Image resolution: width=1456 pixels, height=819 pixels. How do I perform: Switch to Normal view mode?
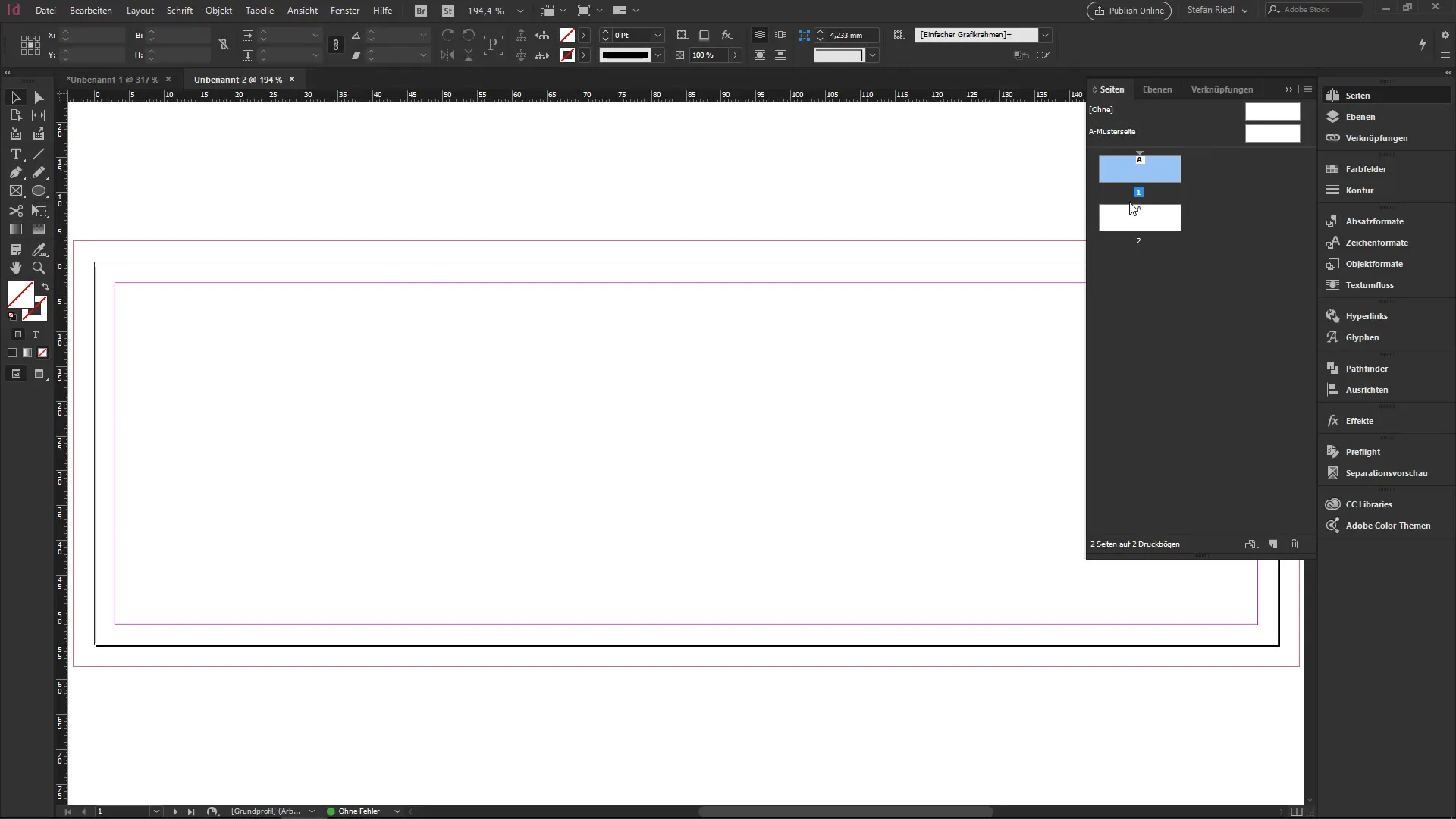click(x=15, y=374)
